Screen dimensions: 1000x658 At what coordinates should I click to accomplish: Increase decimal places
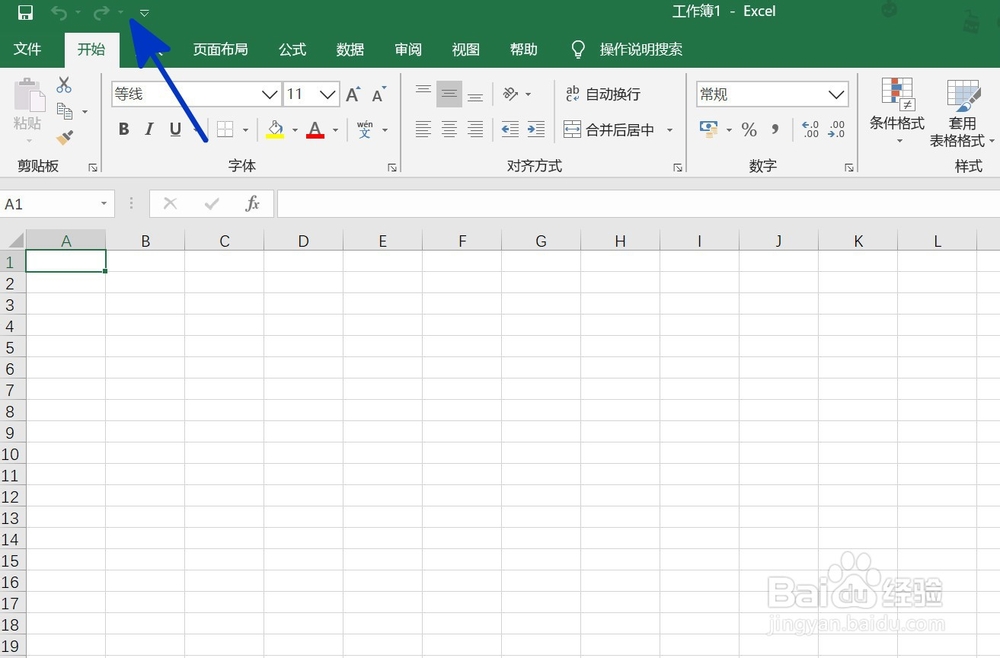[x=810, y=129]
